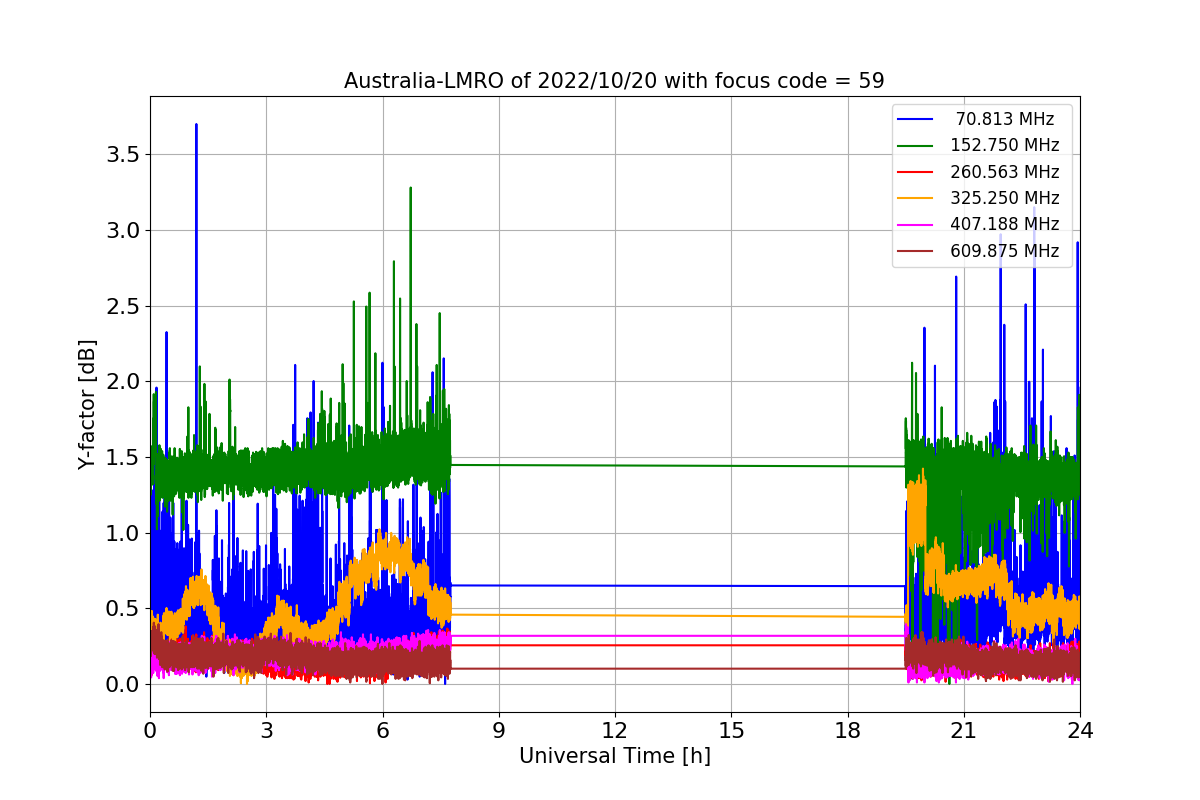Click the x-axis tick label 3
The image size is (1200, 800).
[x=266, y=730]
